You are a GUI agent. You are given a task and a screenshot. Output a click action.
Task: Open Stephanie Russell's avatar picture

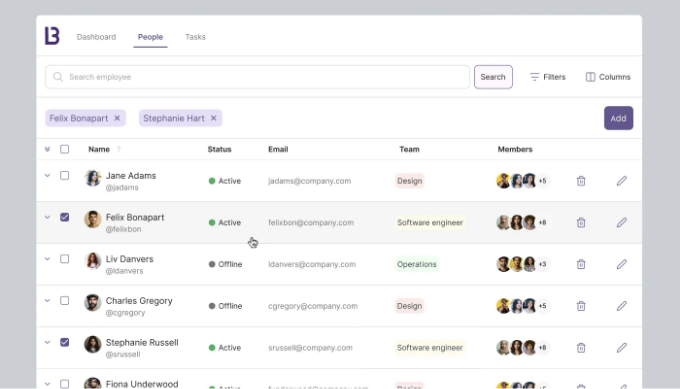click(92, 344)
